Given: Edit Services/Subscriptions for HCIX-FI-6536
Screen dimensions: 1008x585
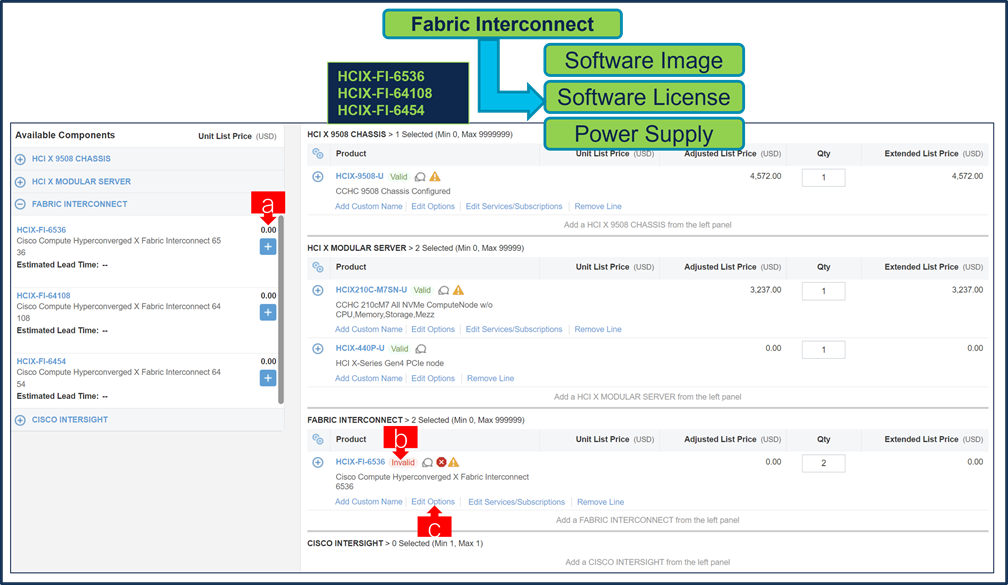Looking at the screenshot, I should (516, 502).
